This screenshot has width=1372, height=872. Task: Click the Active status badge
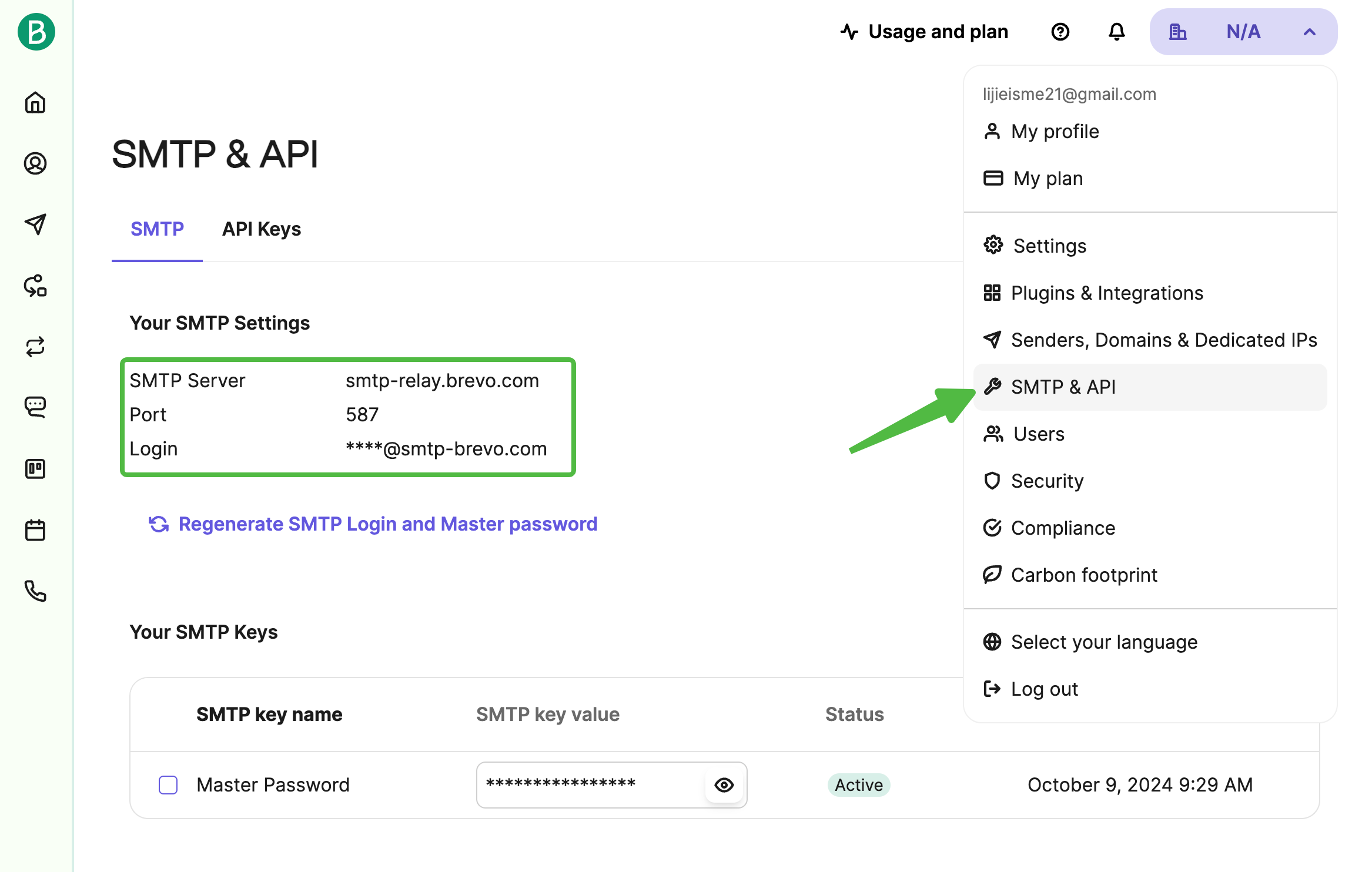coord(859,785)
